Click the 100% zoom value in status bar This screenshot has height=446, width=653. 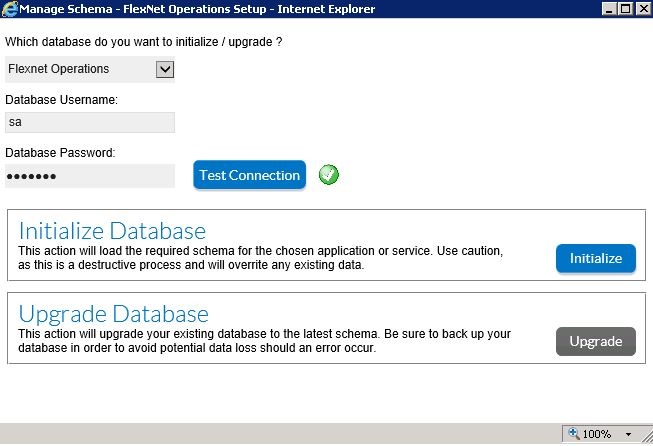[x=596, y=434]
